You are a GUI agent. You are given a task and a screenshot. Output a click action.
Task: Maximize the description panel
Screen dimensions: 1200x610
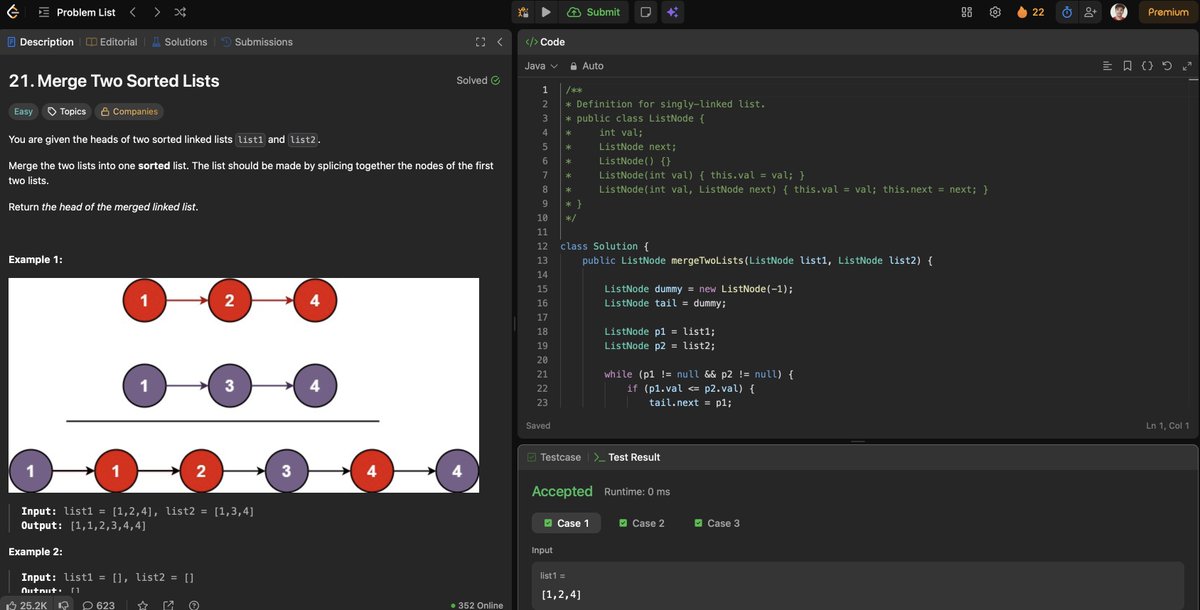480,42
